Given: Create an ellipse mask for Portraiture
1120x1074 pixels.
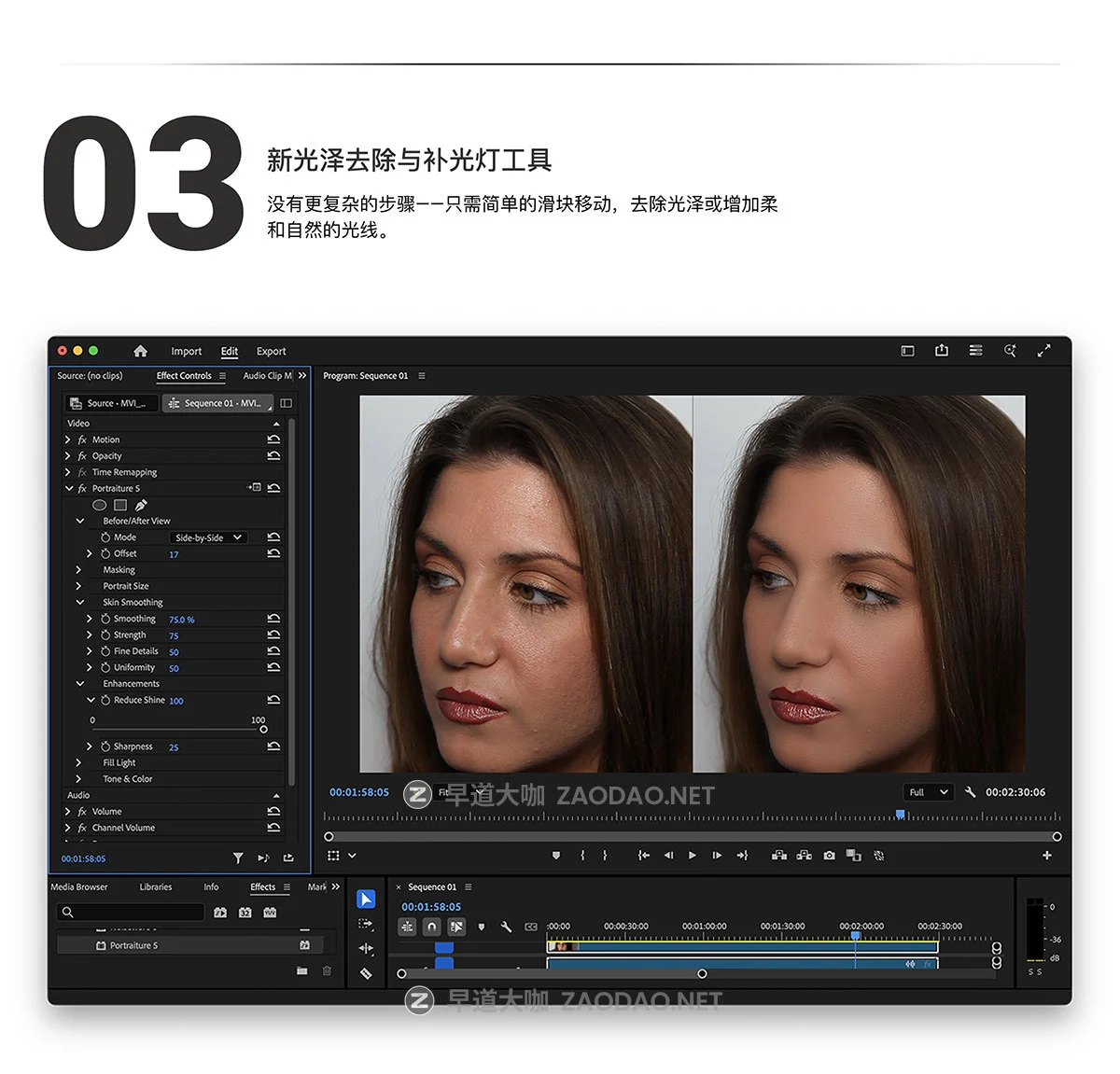Looking at the screenshot, I should coord(99,505).
